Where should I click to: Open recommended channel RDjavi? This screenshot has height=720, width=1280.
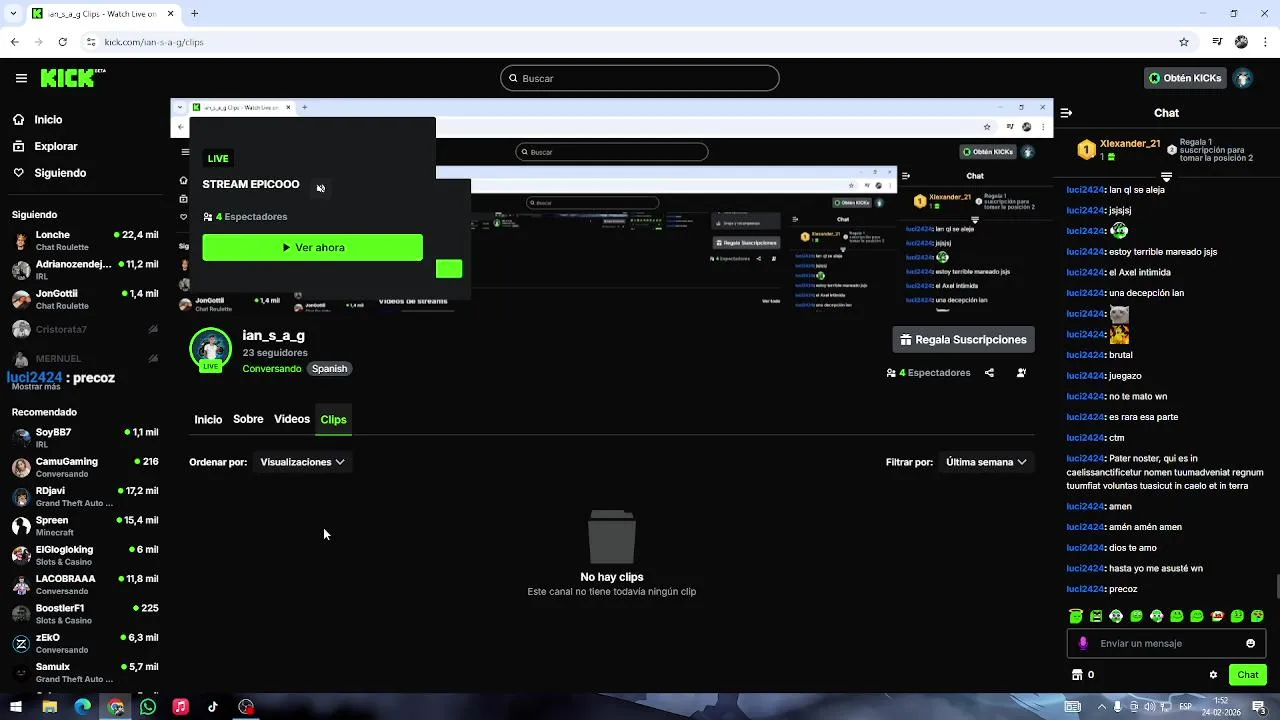click(x=85, y=497)
